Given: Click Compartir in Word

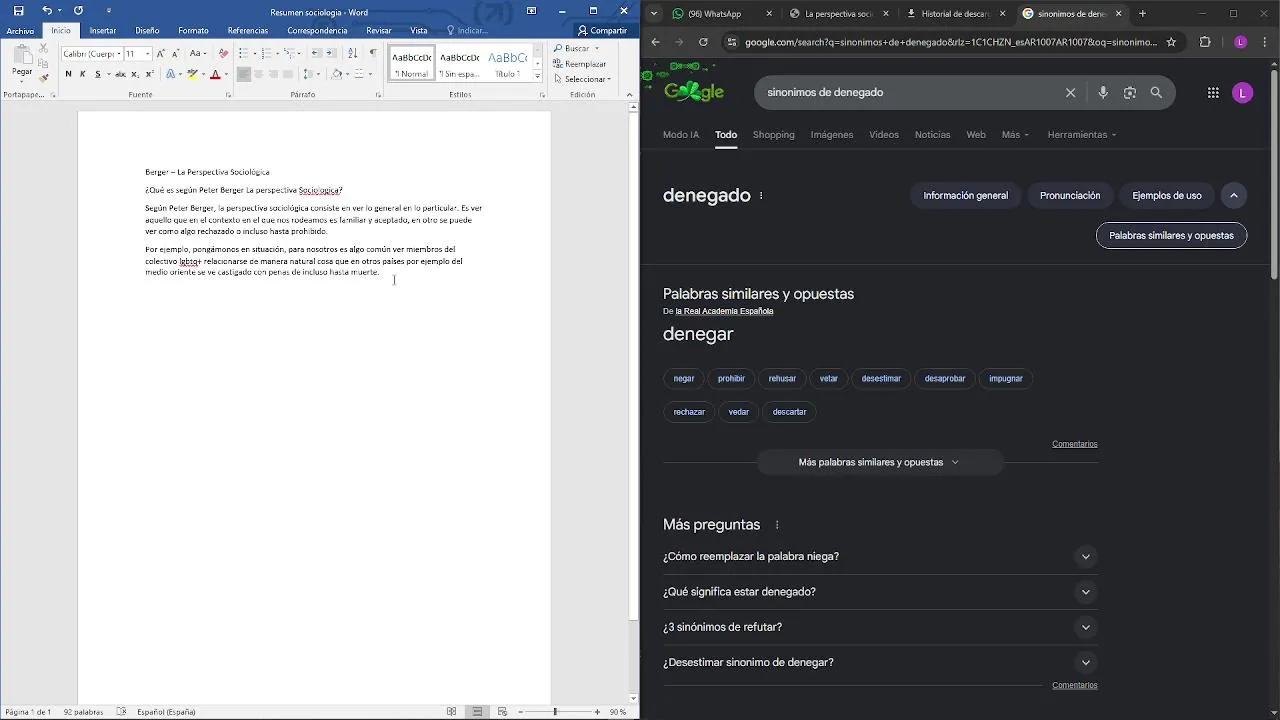Looking at the screenshot, I should 602,31.
